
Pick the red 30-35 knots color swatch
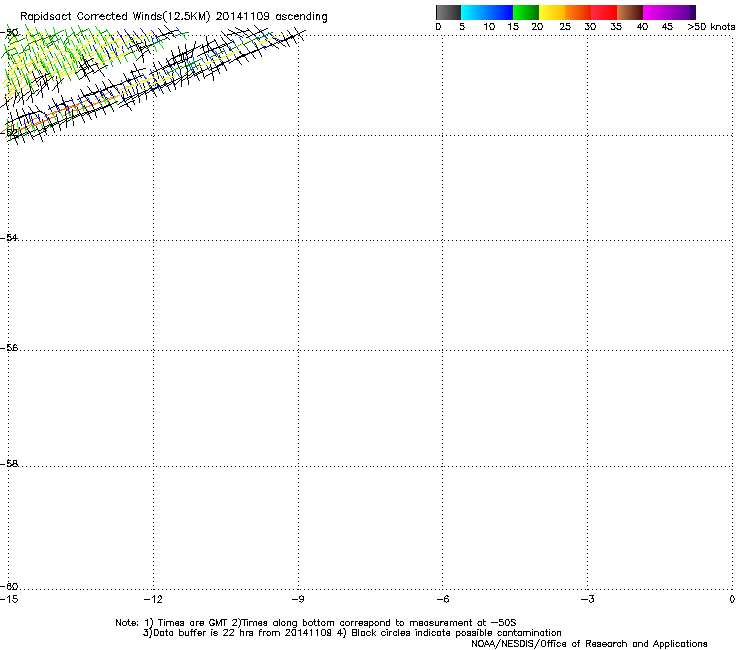(x=604, y=12)
